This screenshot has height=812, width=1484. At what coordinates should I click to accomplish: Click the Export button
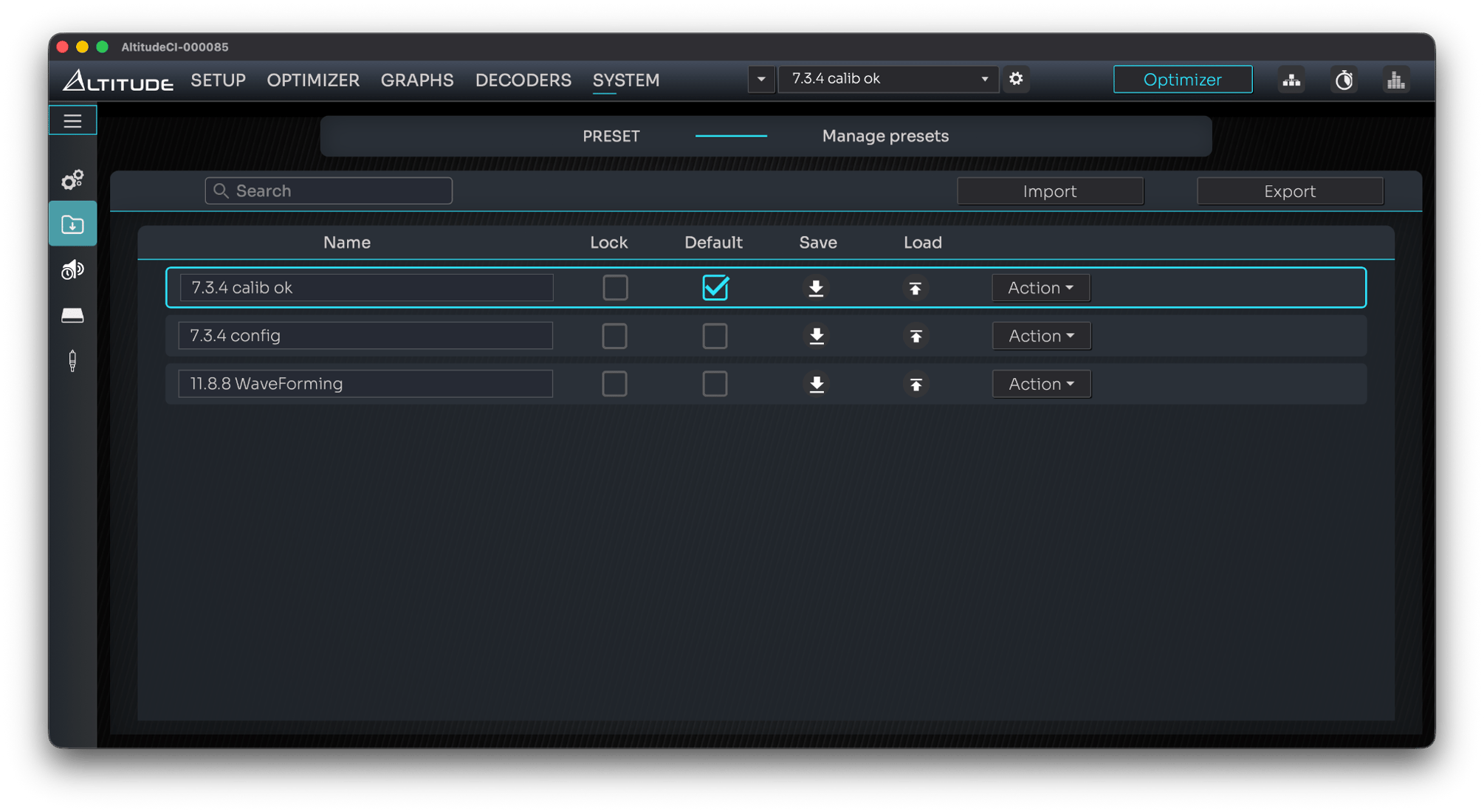click(1290, 191)
